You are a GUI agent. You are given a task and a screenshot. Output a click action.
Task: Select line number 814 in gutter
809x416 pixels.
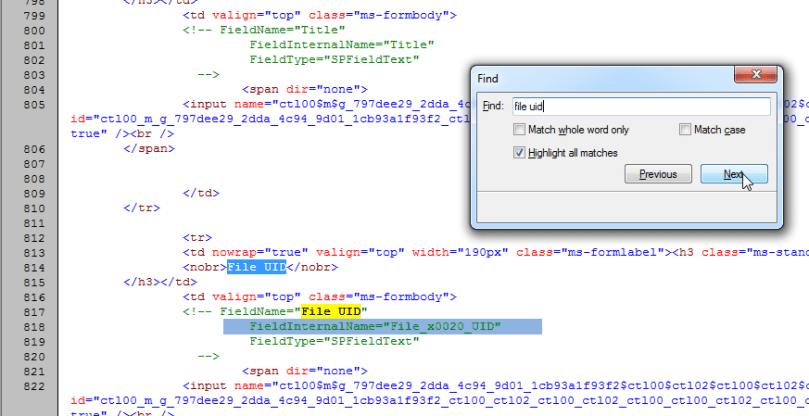[33, 267]
